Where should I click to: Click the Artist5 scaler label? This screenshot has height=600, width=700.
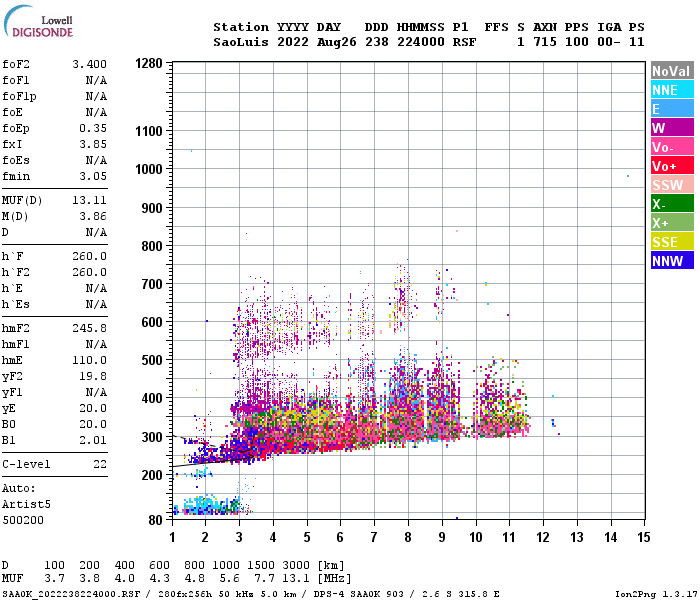26,504
